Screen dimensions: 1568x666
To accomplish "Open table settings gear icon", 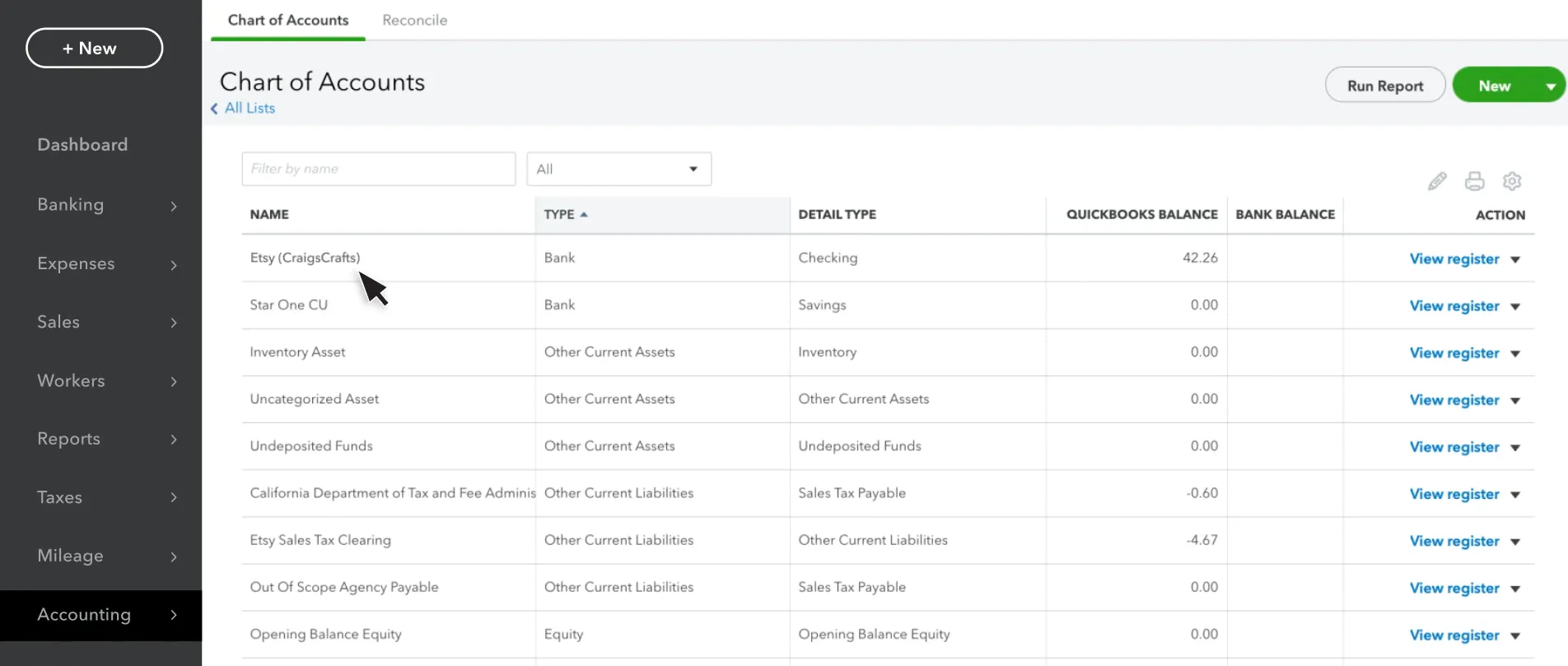I will (1512, 181).
